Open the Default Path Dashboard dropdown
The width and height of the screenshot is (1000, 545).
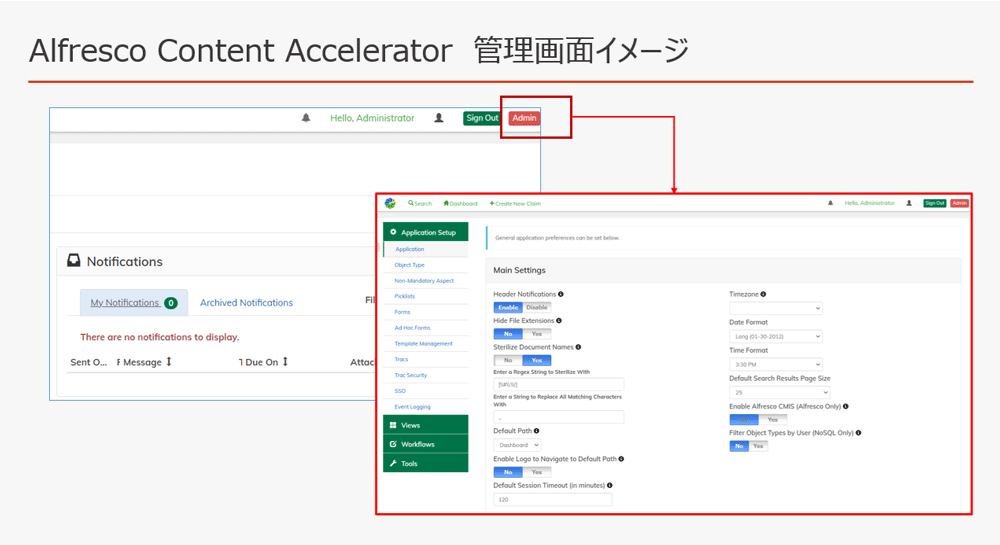(x=518, y=445)
